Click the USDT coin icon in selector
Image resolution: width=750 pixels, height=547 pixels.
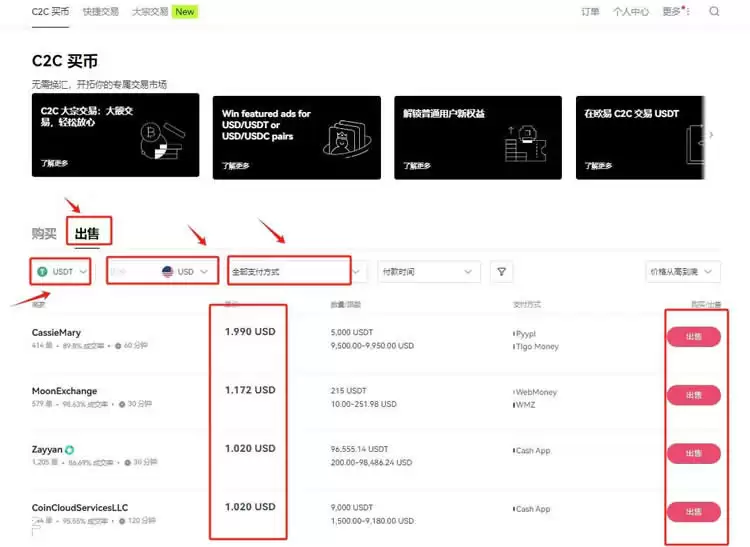tap(42, 271)
